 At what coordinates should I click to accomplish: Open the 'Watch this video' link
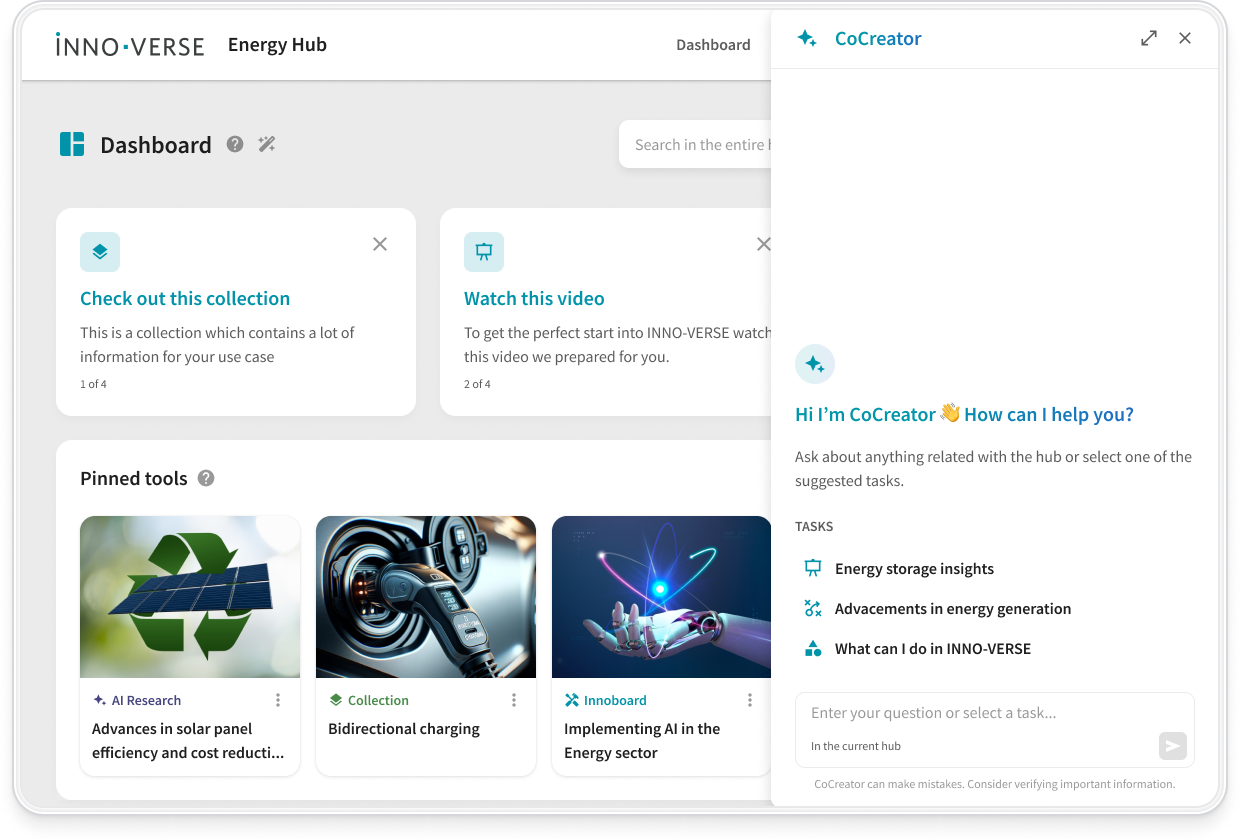(x=534, y=298)
